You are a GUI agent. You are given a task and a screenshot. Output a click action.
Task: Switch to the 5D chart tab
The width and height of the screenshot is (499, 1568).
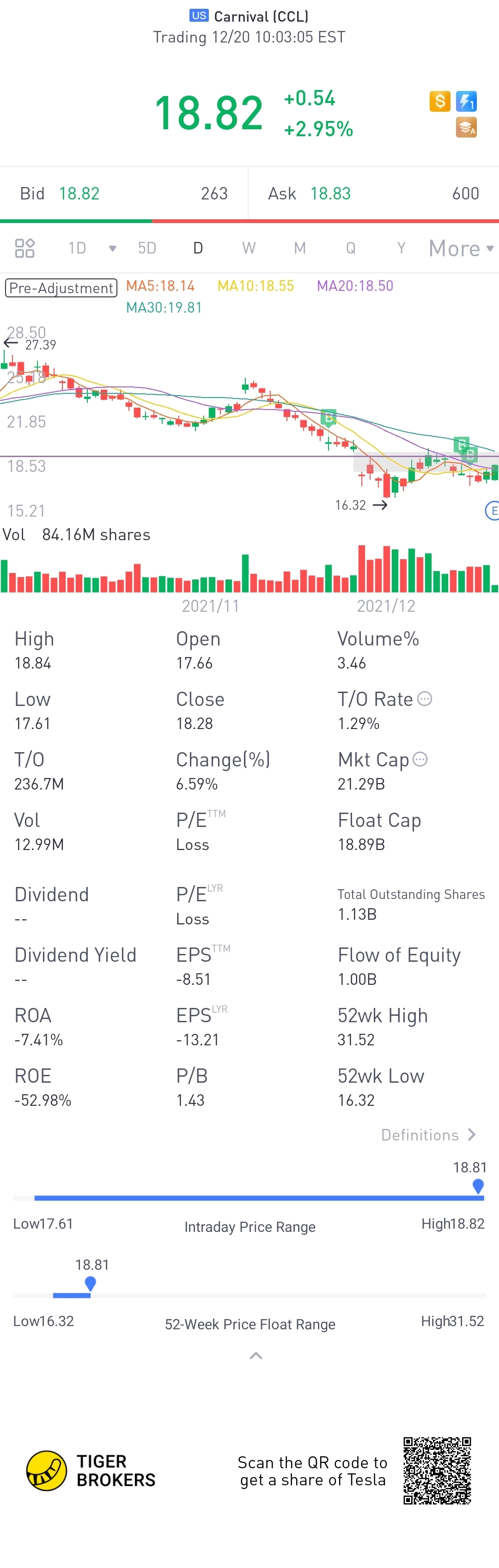point(147,248)
